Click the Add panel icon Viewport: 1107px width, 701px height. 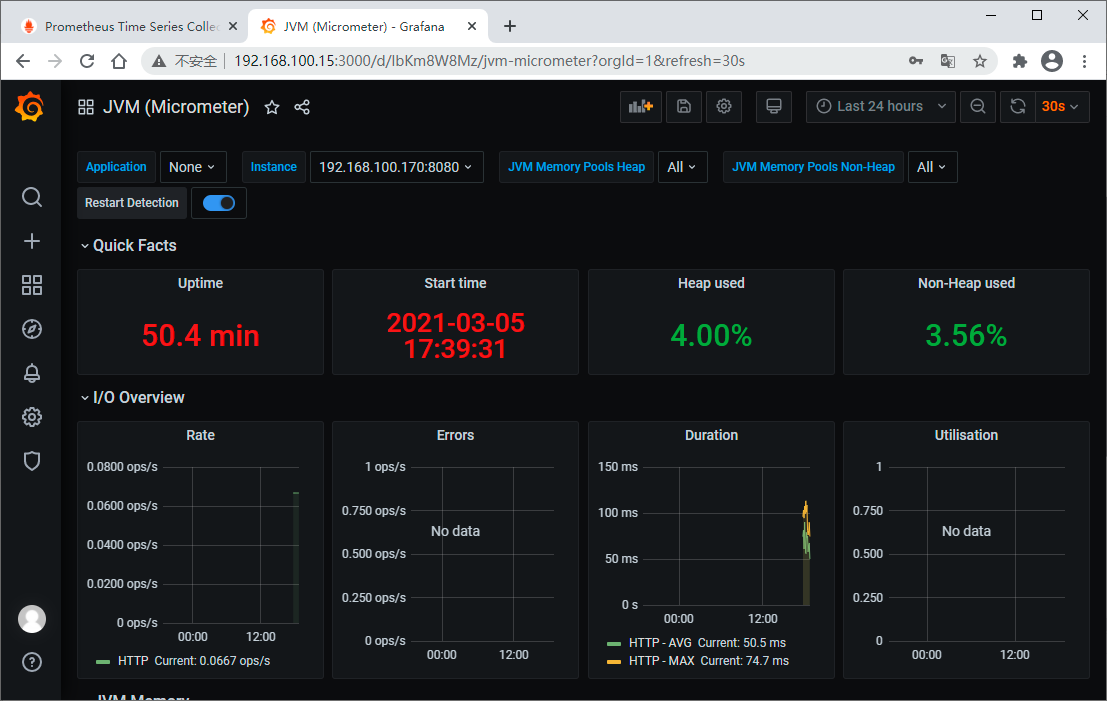coord(640,107)
